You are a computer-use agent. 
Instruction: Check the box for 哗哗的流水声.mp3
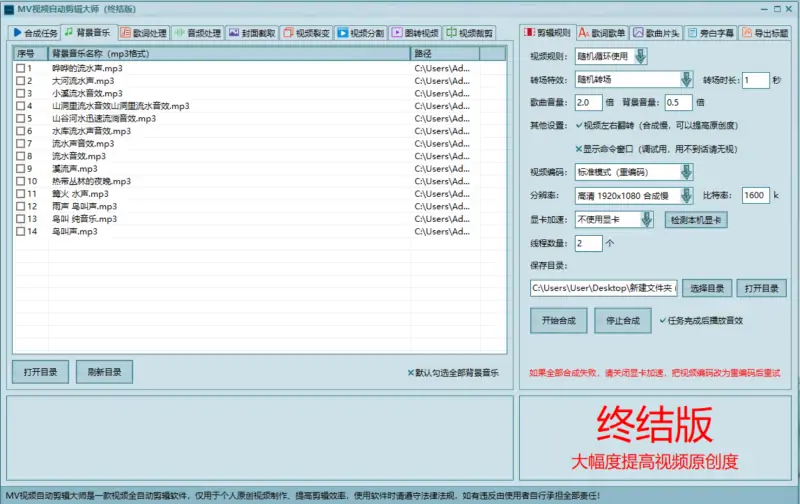tap(21, 68)
